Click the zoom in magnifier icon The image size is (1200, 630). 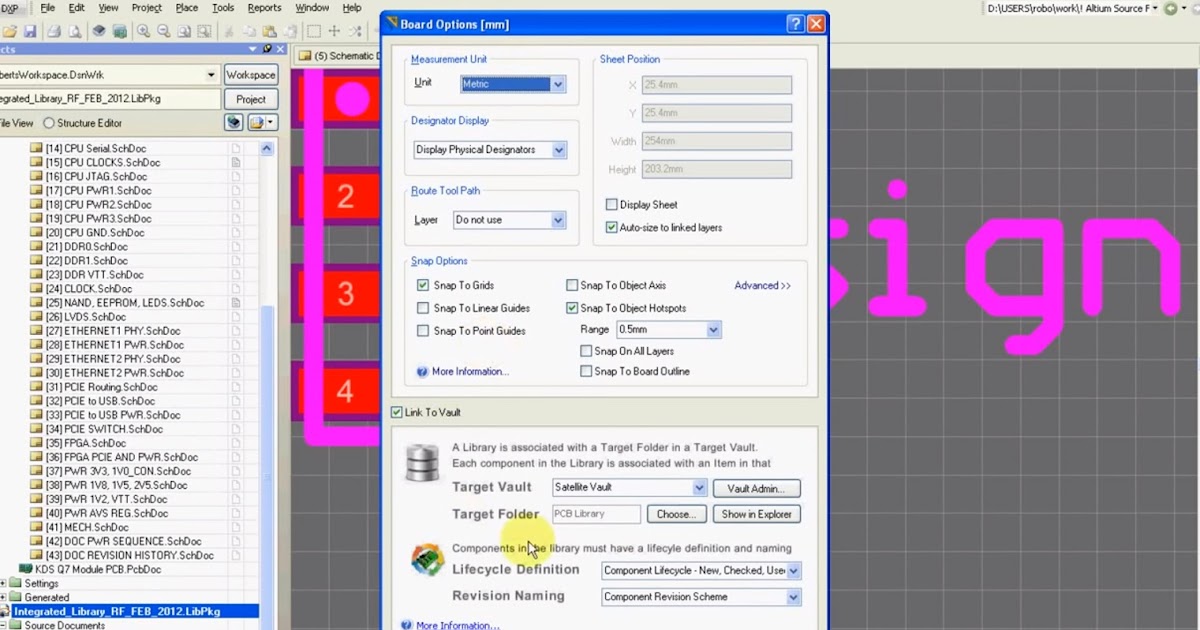[x=143, y=31]
